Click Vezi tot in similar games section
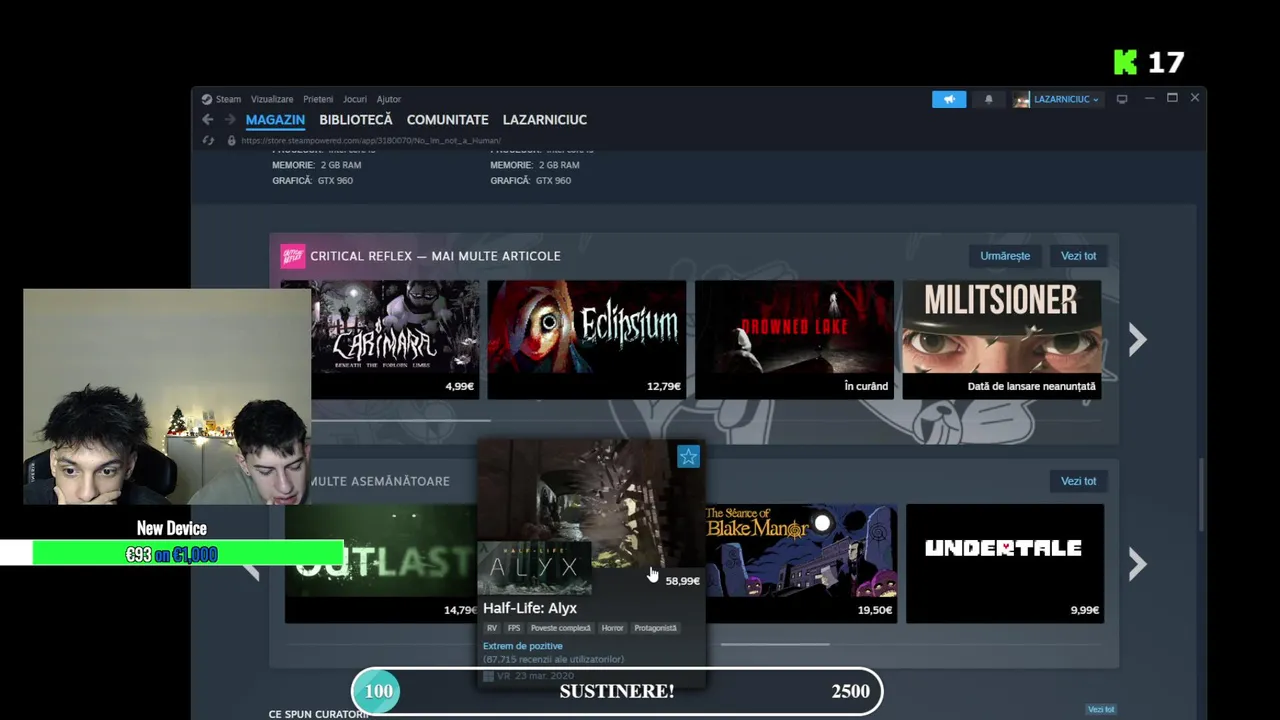Image resolution: width=1280 pixels, height=720 pixels. 1078,481
